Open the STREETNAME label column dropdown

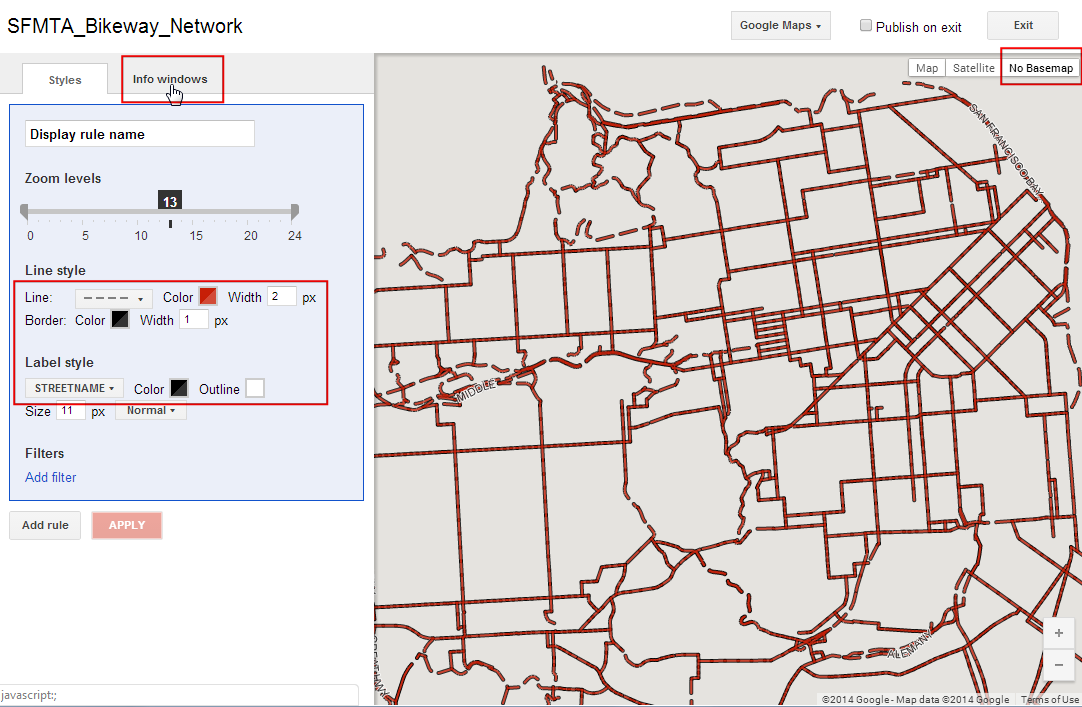(x=75, y=388)
